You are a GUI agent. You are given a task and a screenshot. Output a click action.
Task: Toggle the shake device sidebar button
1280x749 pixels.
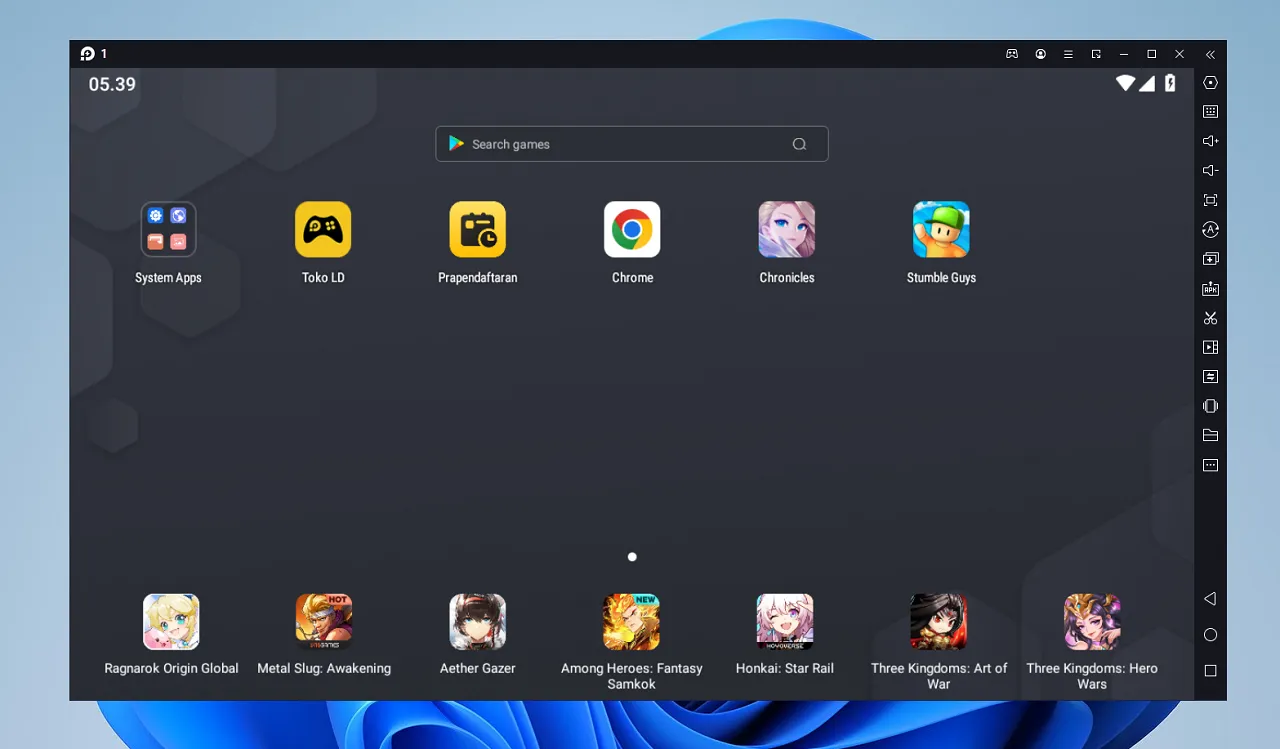point(1210,406)
